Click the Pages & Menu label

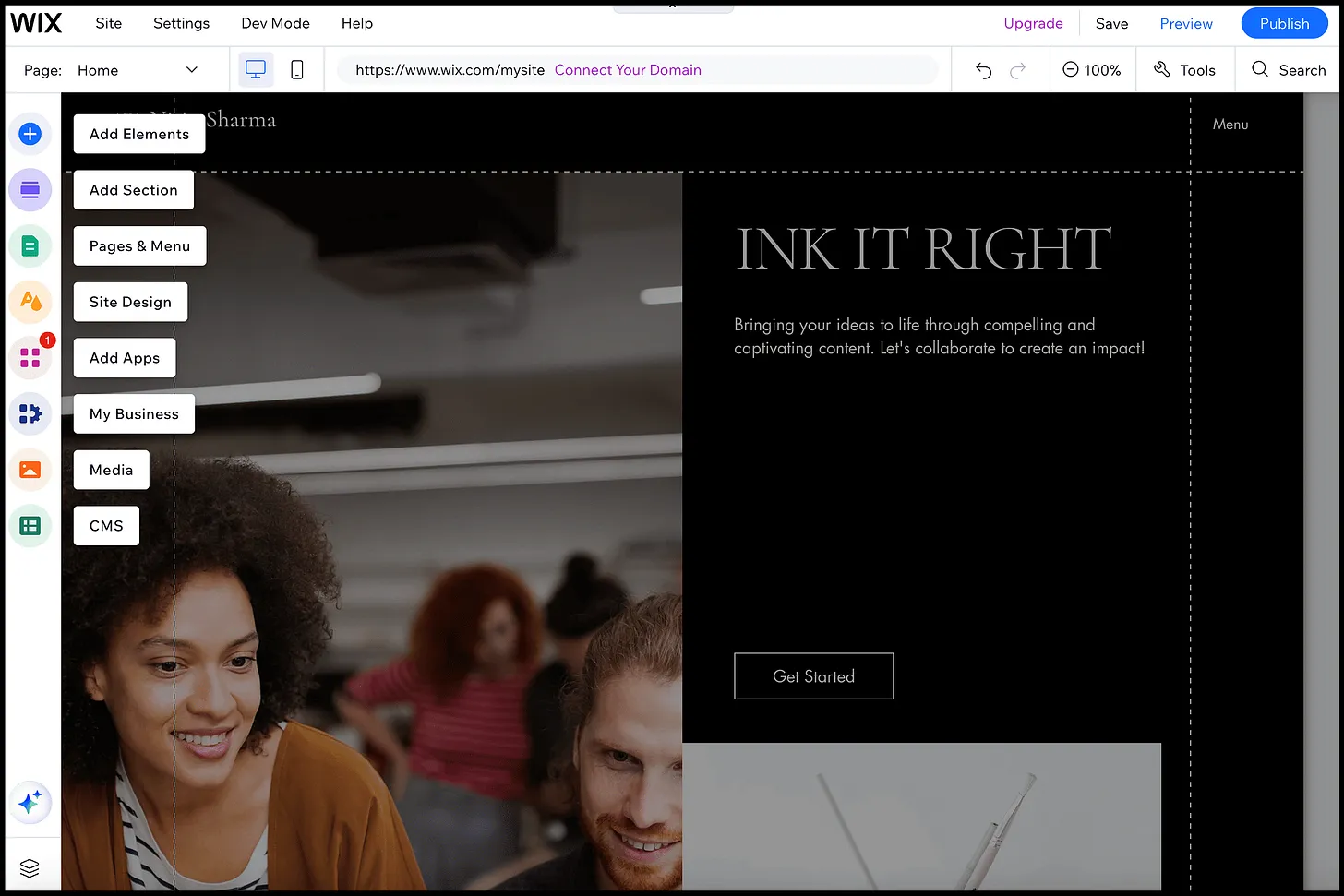(139, 246)
